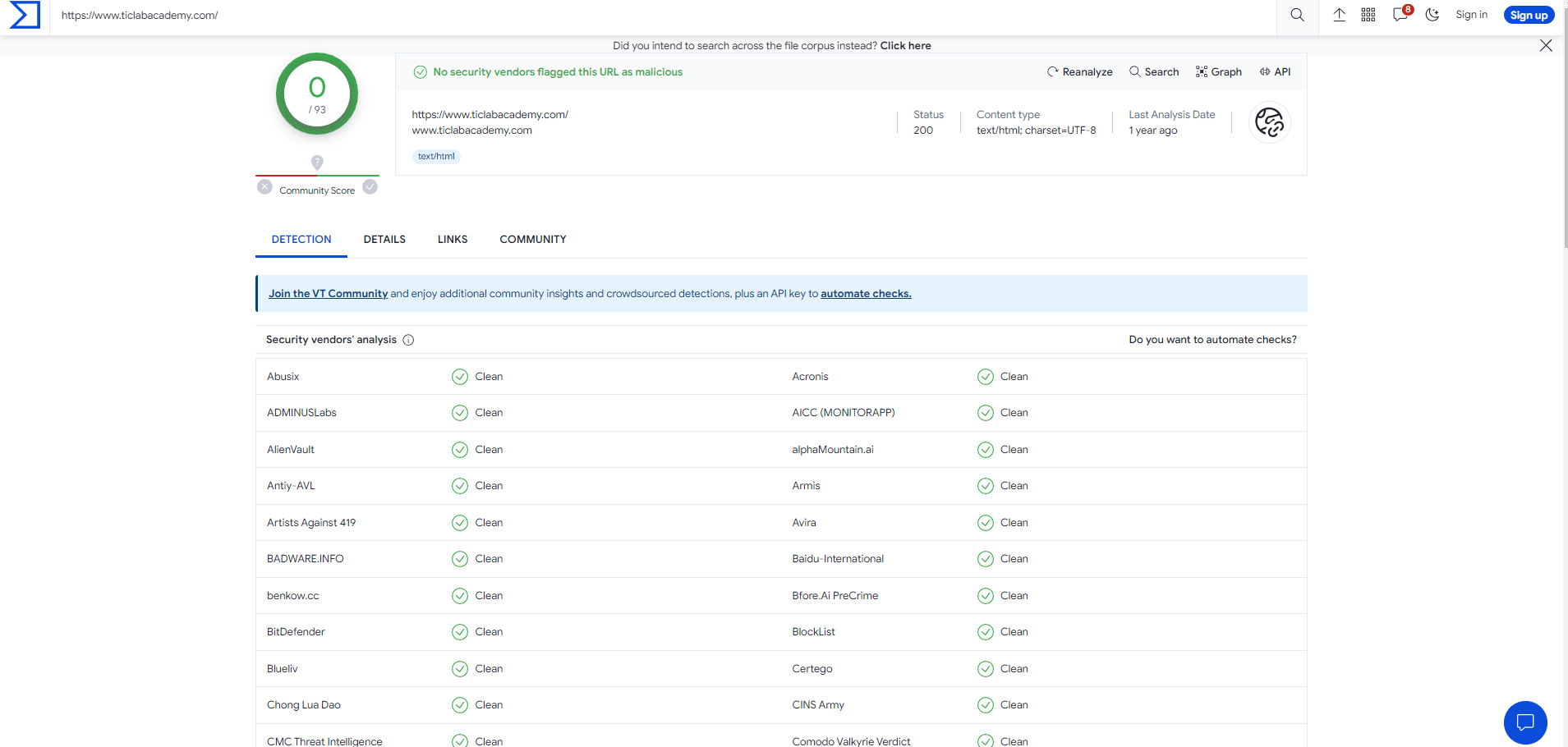
Task: Click info icon beside Security vendors' analysis
Action: pyautogui.click(x=408, y=340)
